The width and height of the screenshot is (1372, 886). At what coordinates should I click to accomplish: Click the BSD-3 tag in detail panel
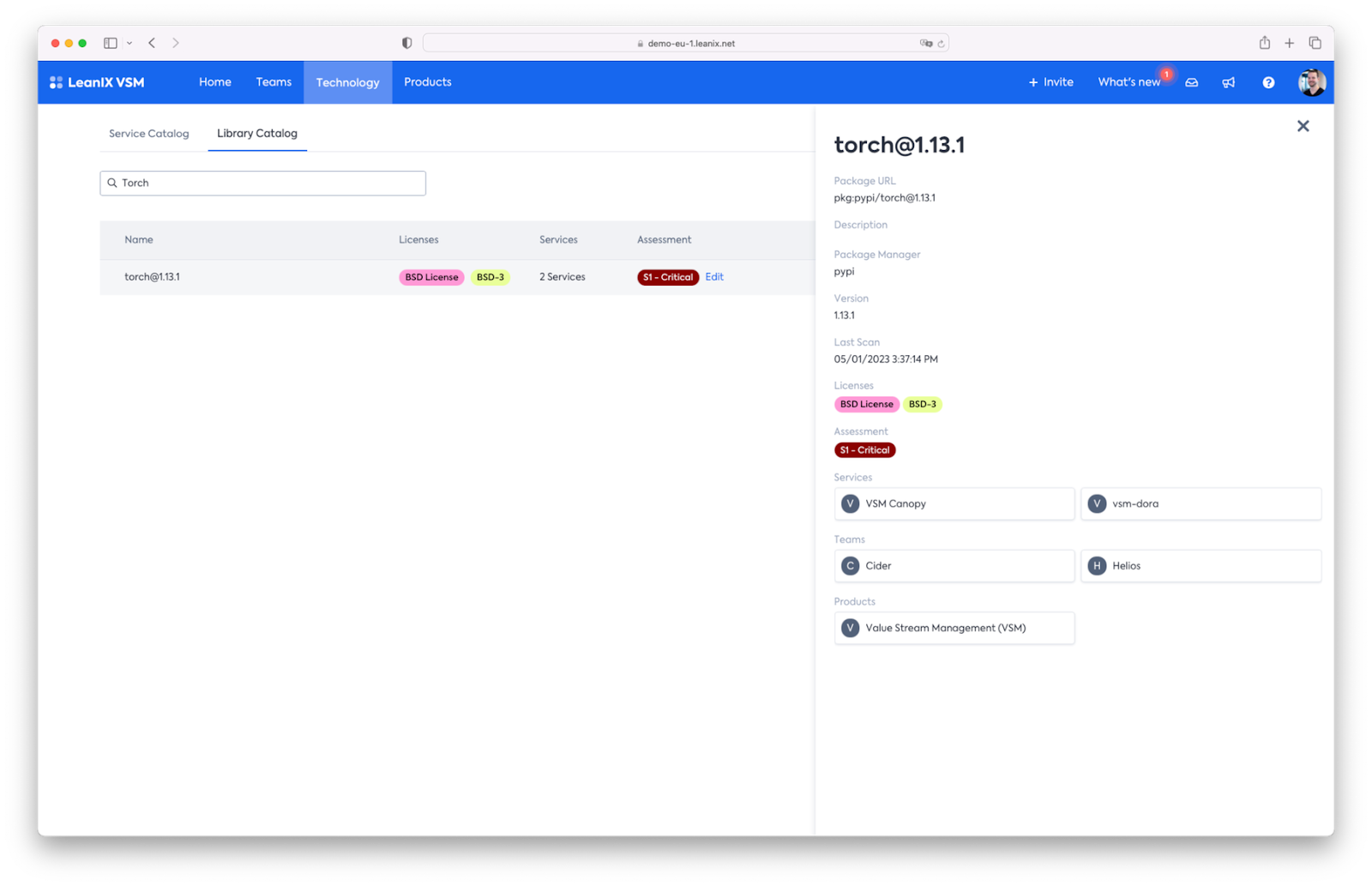click(923, 404)
